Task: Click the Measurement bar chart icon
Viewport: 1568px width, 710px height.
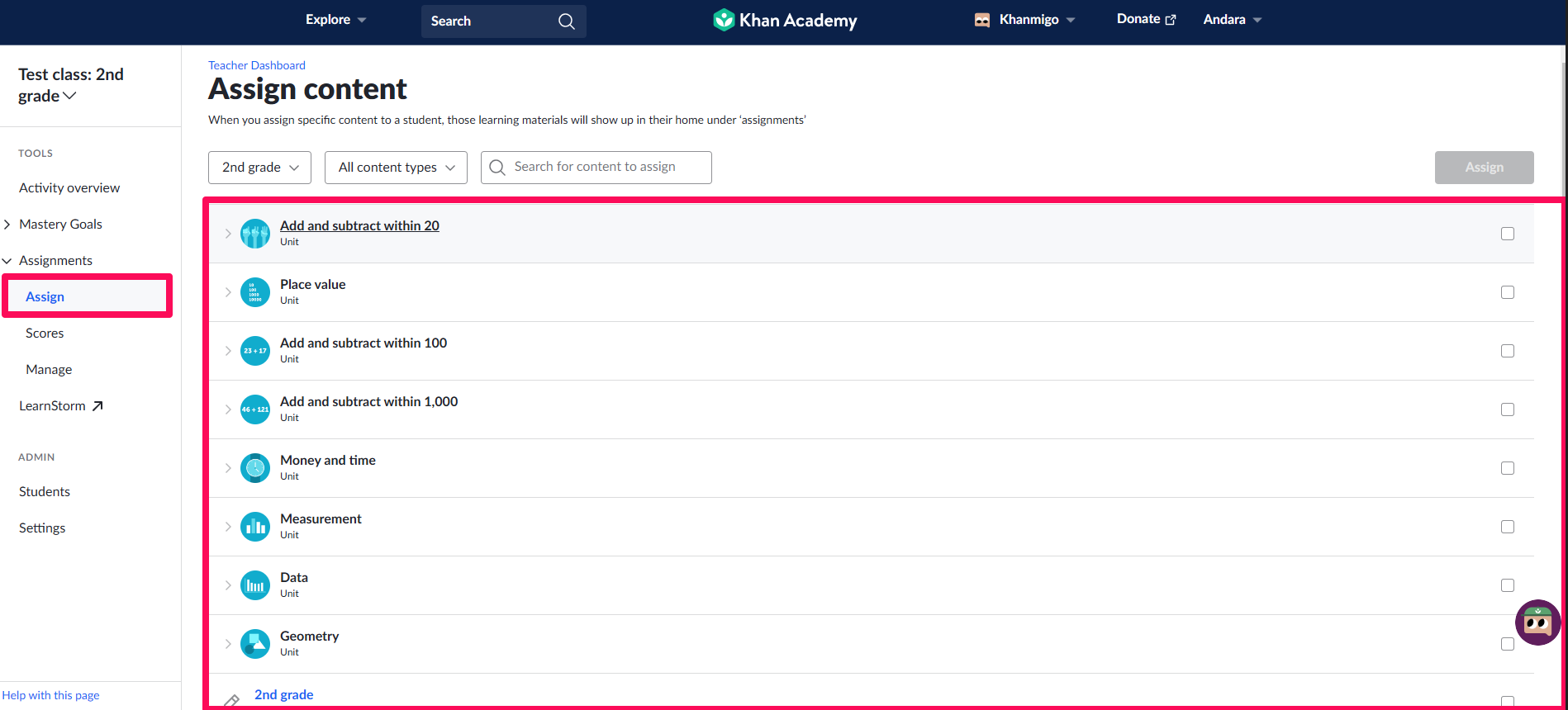Action: point(255,527)
